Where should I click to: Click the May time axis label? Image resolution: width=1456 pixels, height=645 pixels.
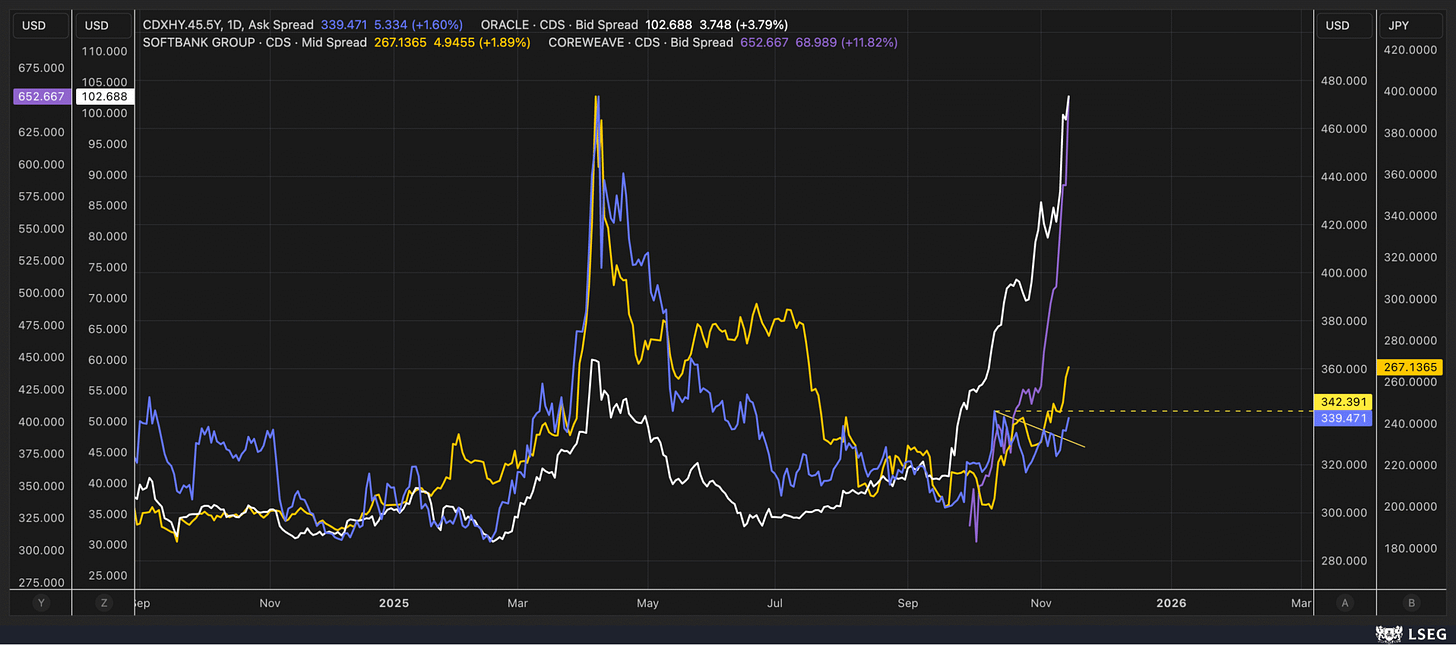pyautogui.click(x=648, y=604)
